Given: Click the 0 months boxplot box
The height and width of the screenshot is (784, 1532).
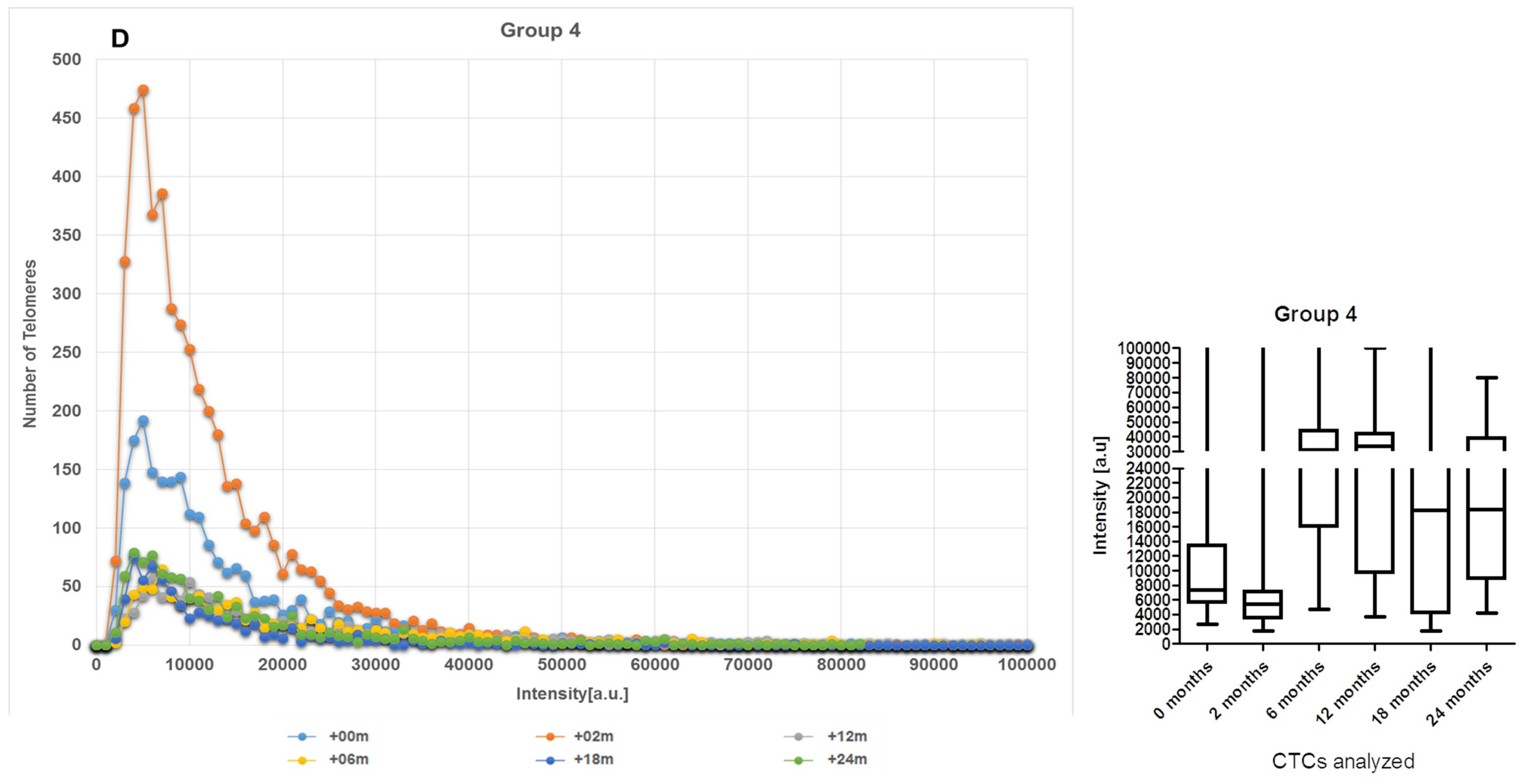Looking at the screenshot, I should click(1207, 573).
